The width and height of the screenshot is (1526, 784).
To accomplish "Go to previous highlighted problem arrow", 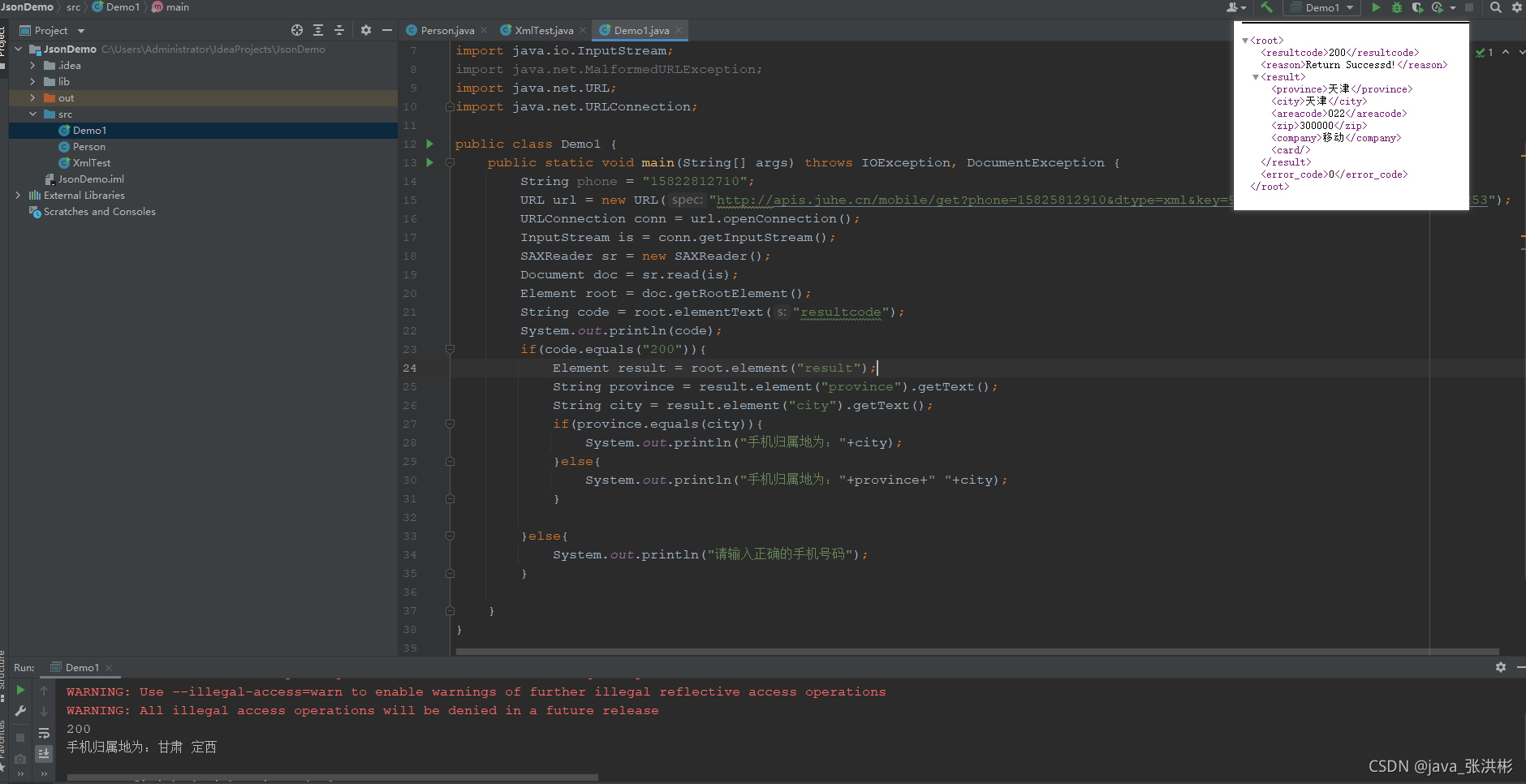I will (x=1506, y=52).
